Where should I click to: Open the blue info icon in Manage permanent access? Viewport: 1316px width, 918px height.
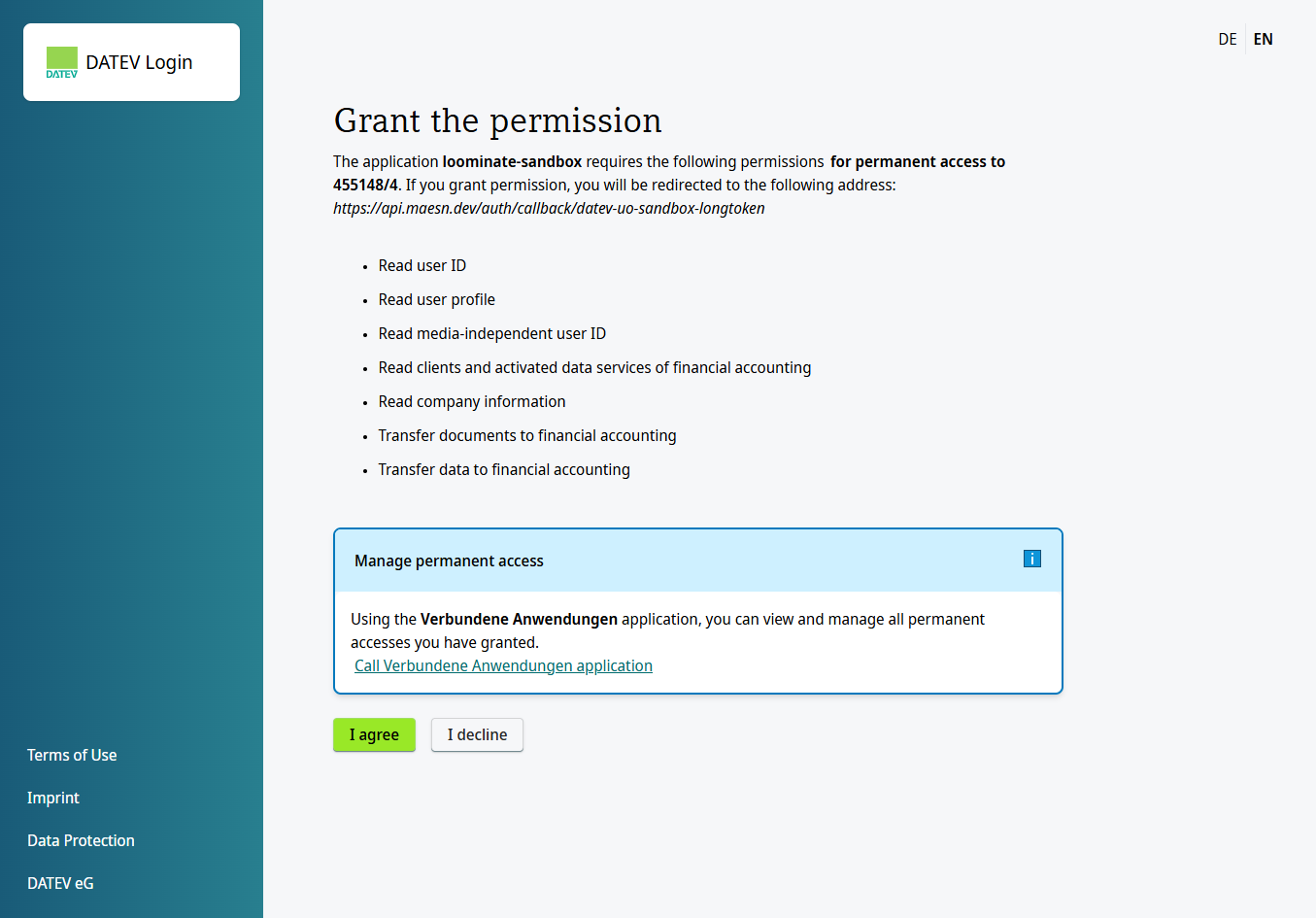tap(1032, 559)
